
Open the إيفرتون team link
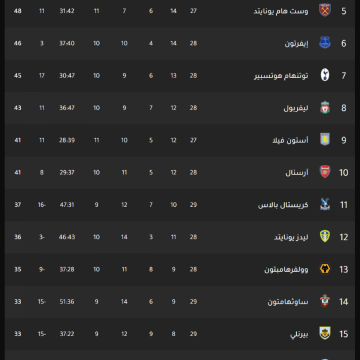coord(296,44)
